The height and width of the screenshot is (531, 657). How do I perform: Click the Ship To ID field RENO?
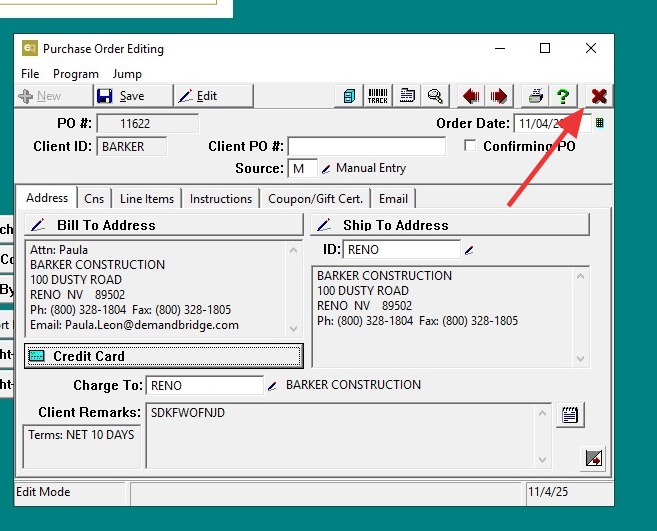pos(401,250)
